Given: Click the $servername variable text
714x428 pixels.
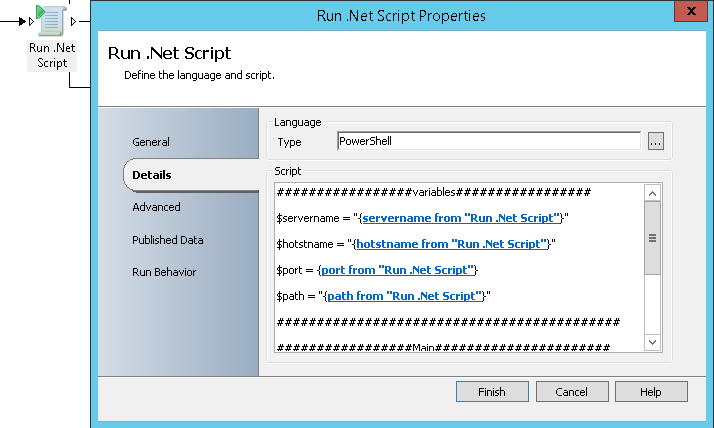Looking at the screenshot, I should point(308,218).
